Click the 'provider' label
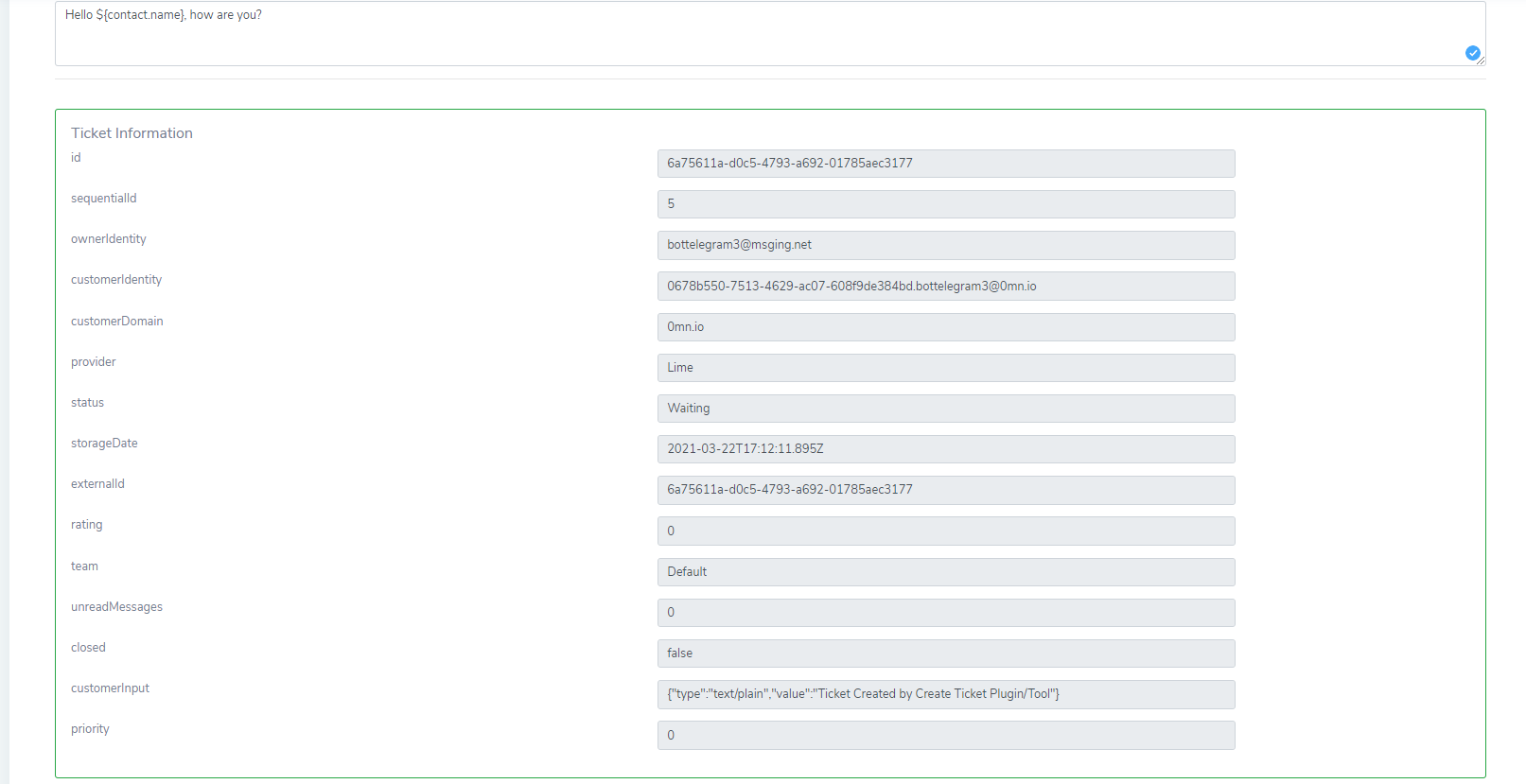This screenshot has width=1526, height=784. click(x=94, y=362)
